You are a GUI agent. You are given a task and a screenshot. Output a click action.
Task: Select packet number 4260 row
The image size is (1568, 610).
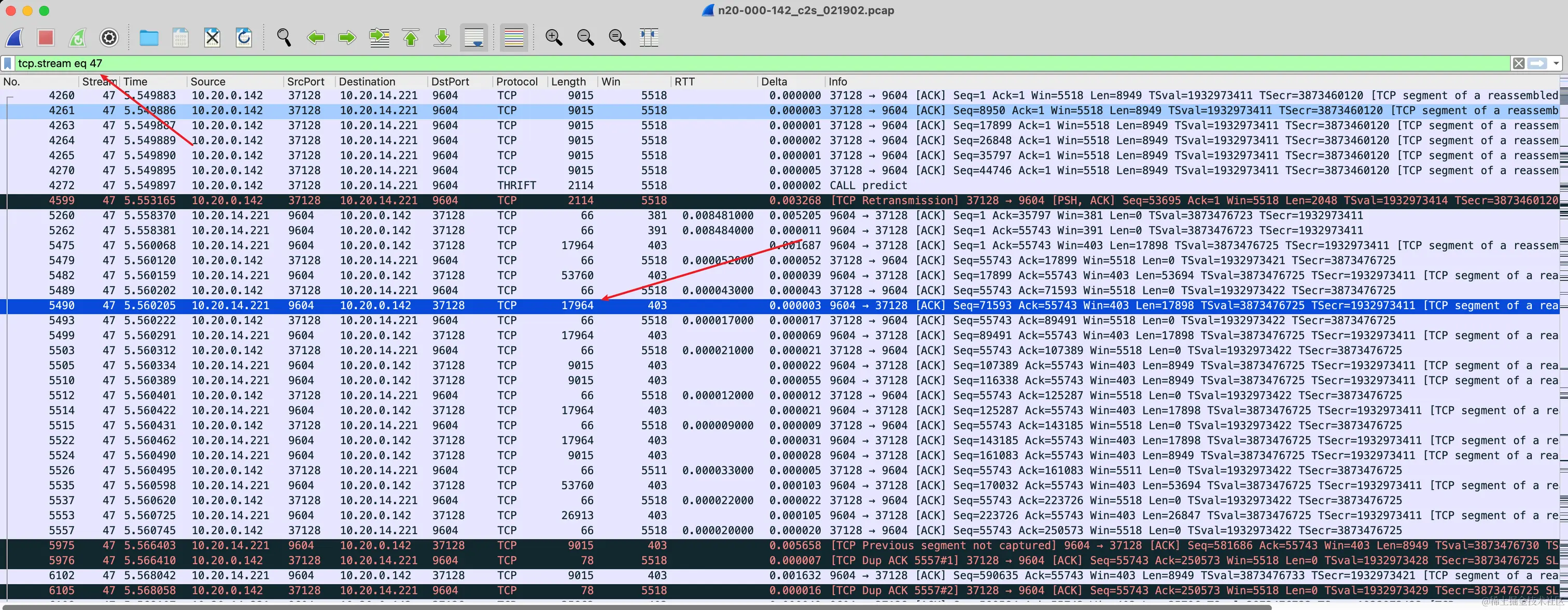[x=779, y=95]
